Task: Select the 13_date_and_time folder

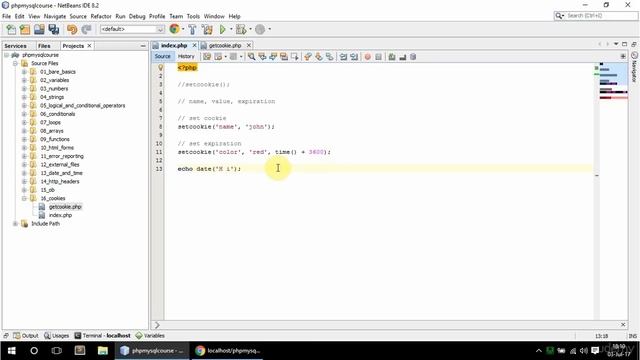Action: tap(61, 173)
